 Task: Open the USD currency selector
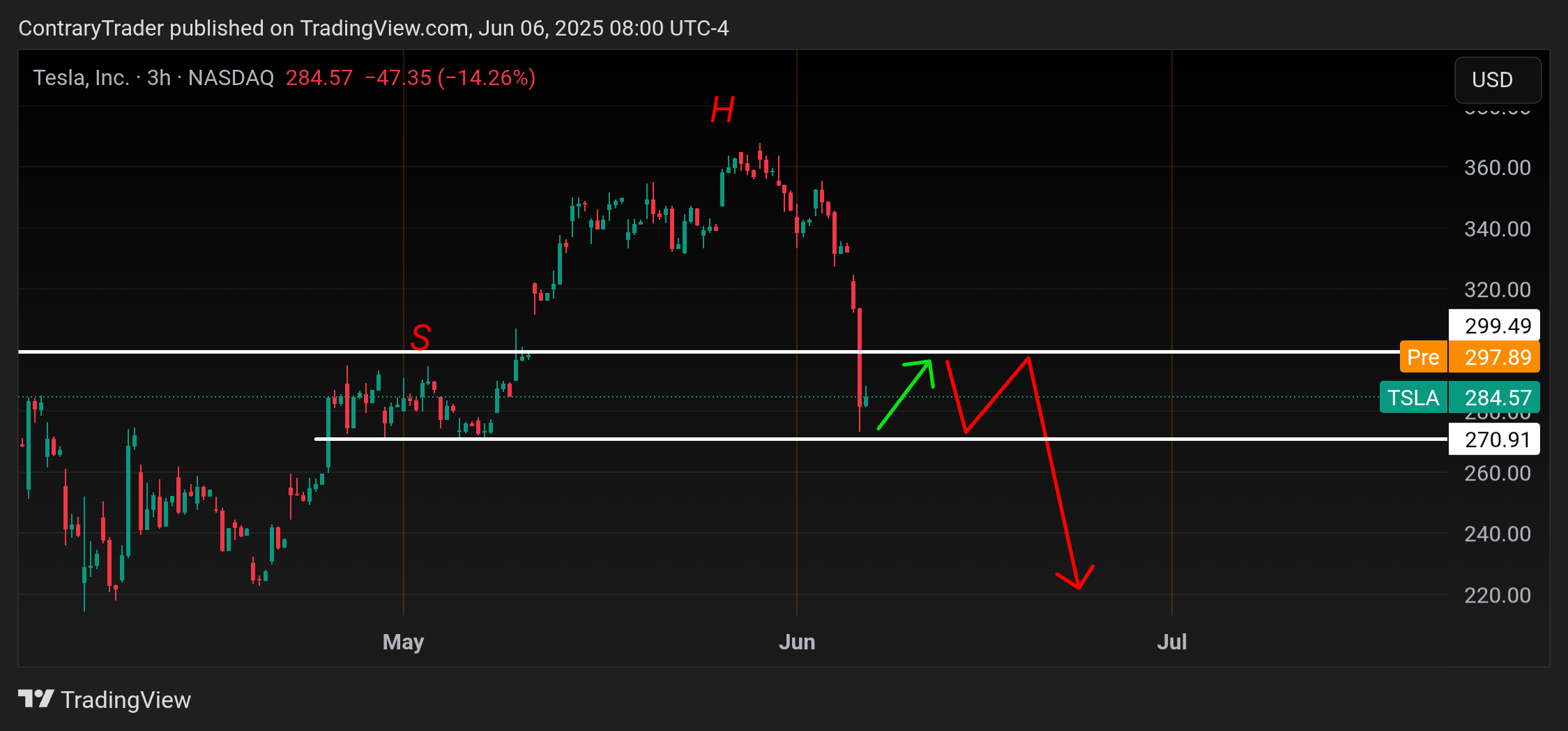(x=1498, y=80)
